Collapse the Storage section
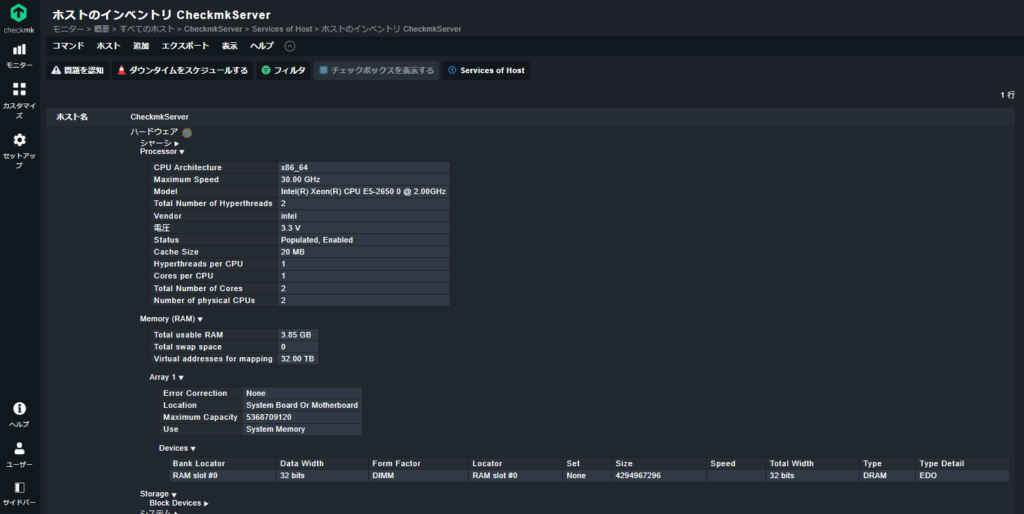Viewport: 1024px width, 514px height. pos(158,494)
